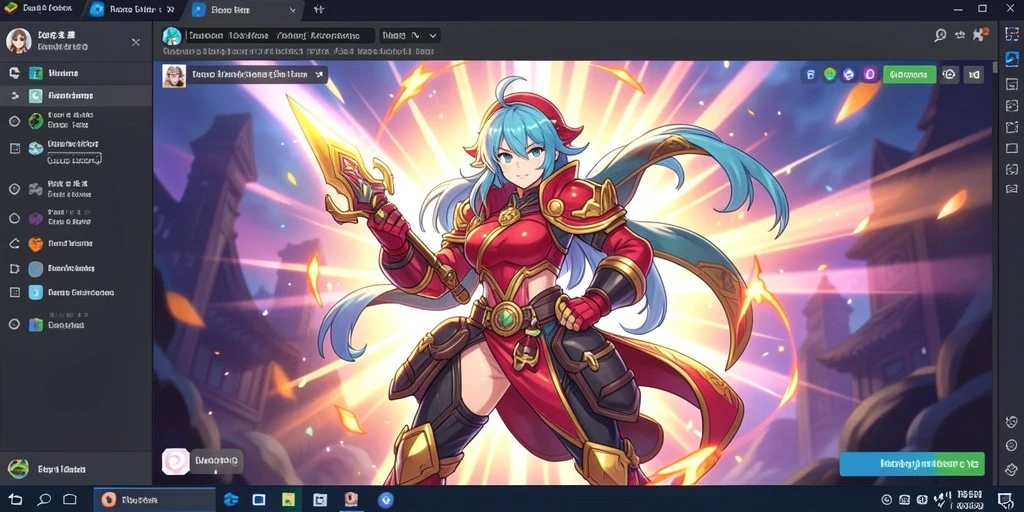Open the taskbar search magnifier
This screenshot has width=1024, height=512.
(x=44, y=500)
